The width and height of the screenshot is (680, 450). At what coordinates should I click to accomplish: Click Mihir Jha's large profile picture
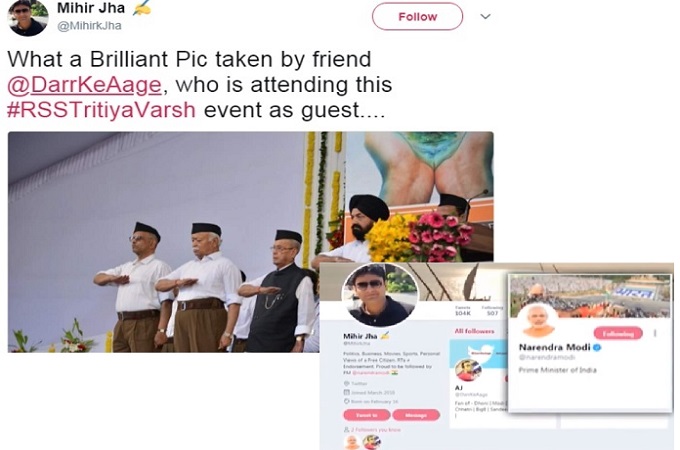coord(380,295)
